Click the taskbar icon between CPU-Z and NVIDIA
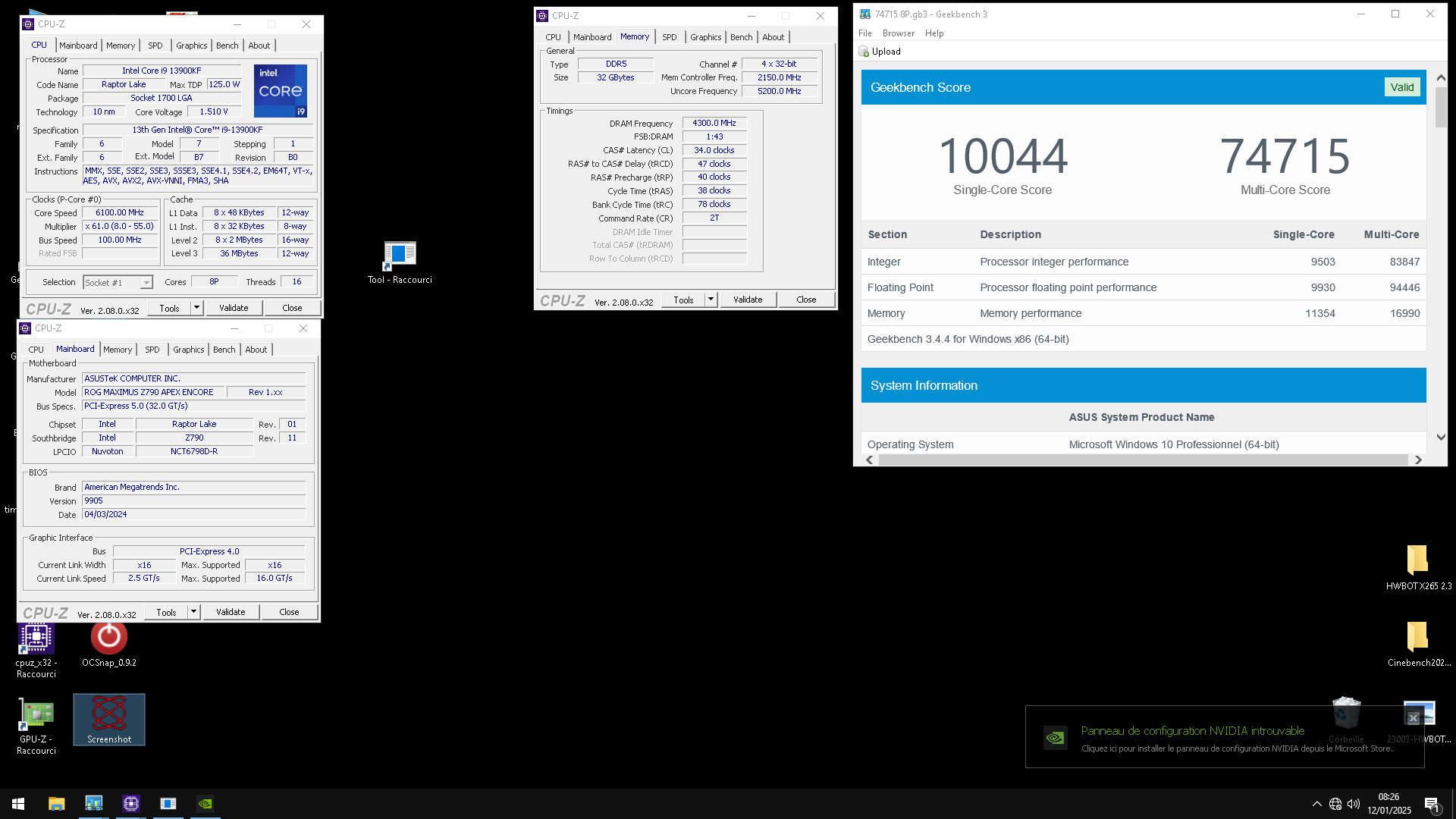The width and height of the screenshot is (1456, 819). click(x=168, y=804)
